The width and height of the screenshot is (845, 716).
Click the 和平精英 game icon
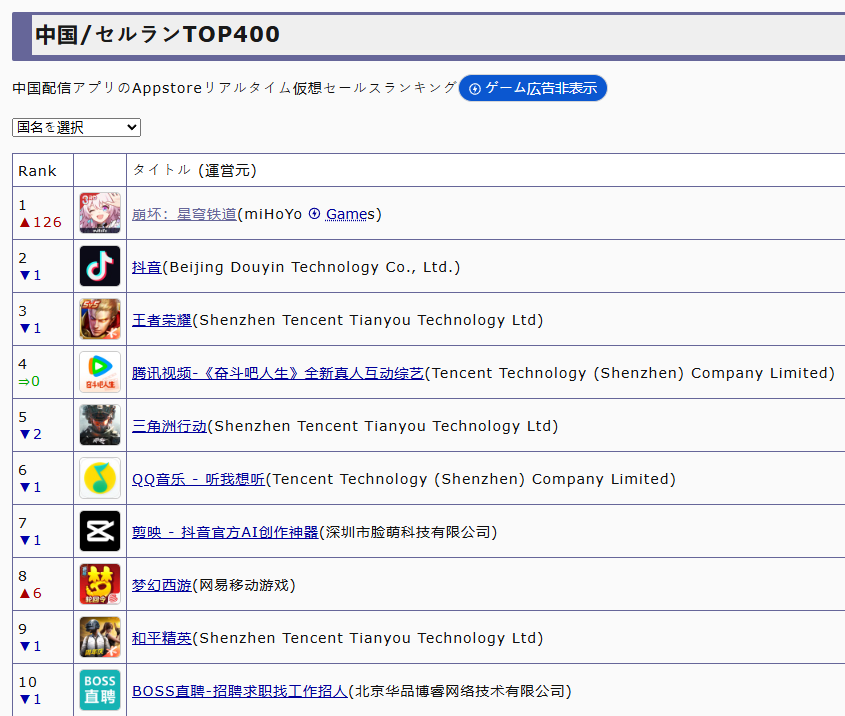(100, 637)
